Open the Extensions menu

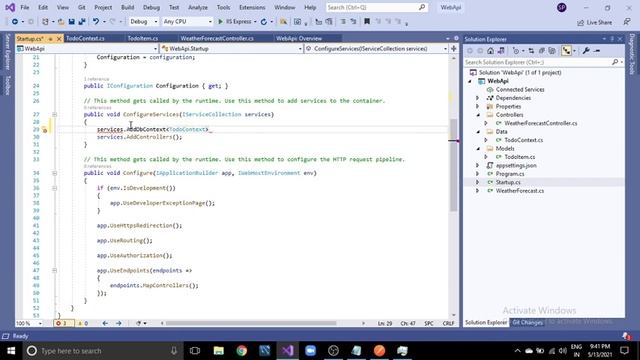[x=252, y=7]
